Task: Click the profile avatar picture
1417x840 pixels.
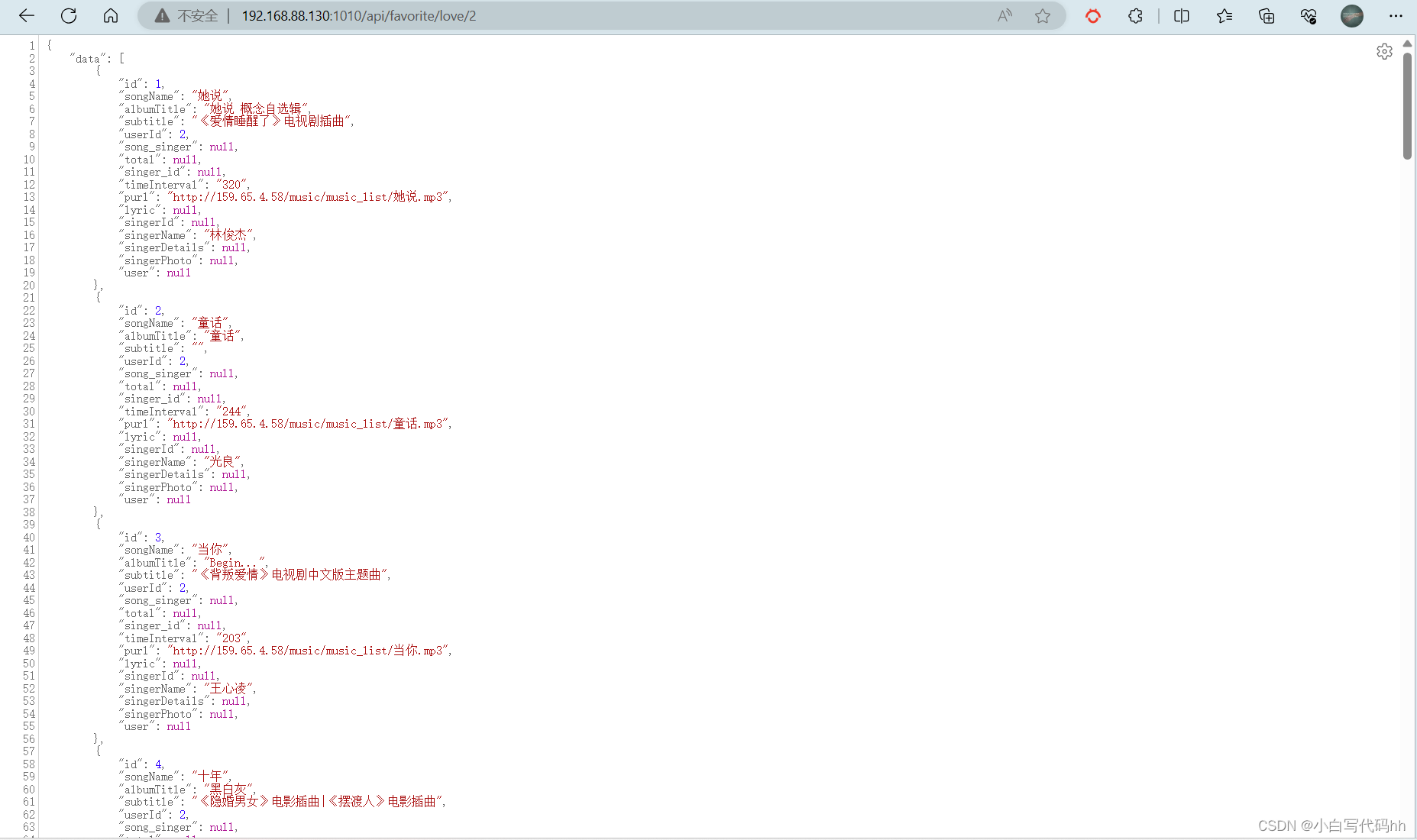Action: coord(1352,16)
